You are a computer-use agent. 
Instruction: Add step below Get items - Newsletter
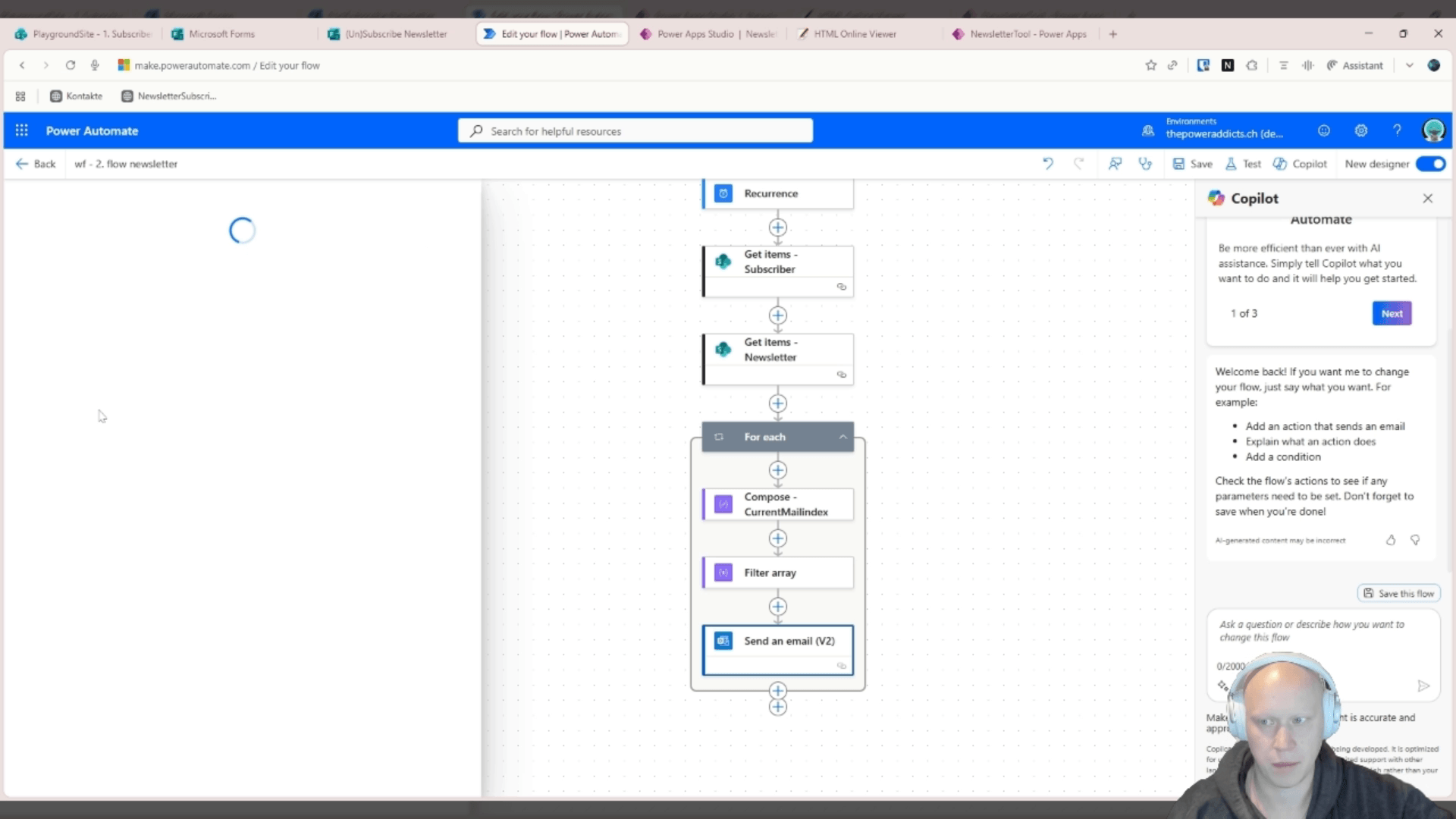point(777,403)
